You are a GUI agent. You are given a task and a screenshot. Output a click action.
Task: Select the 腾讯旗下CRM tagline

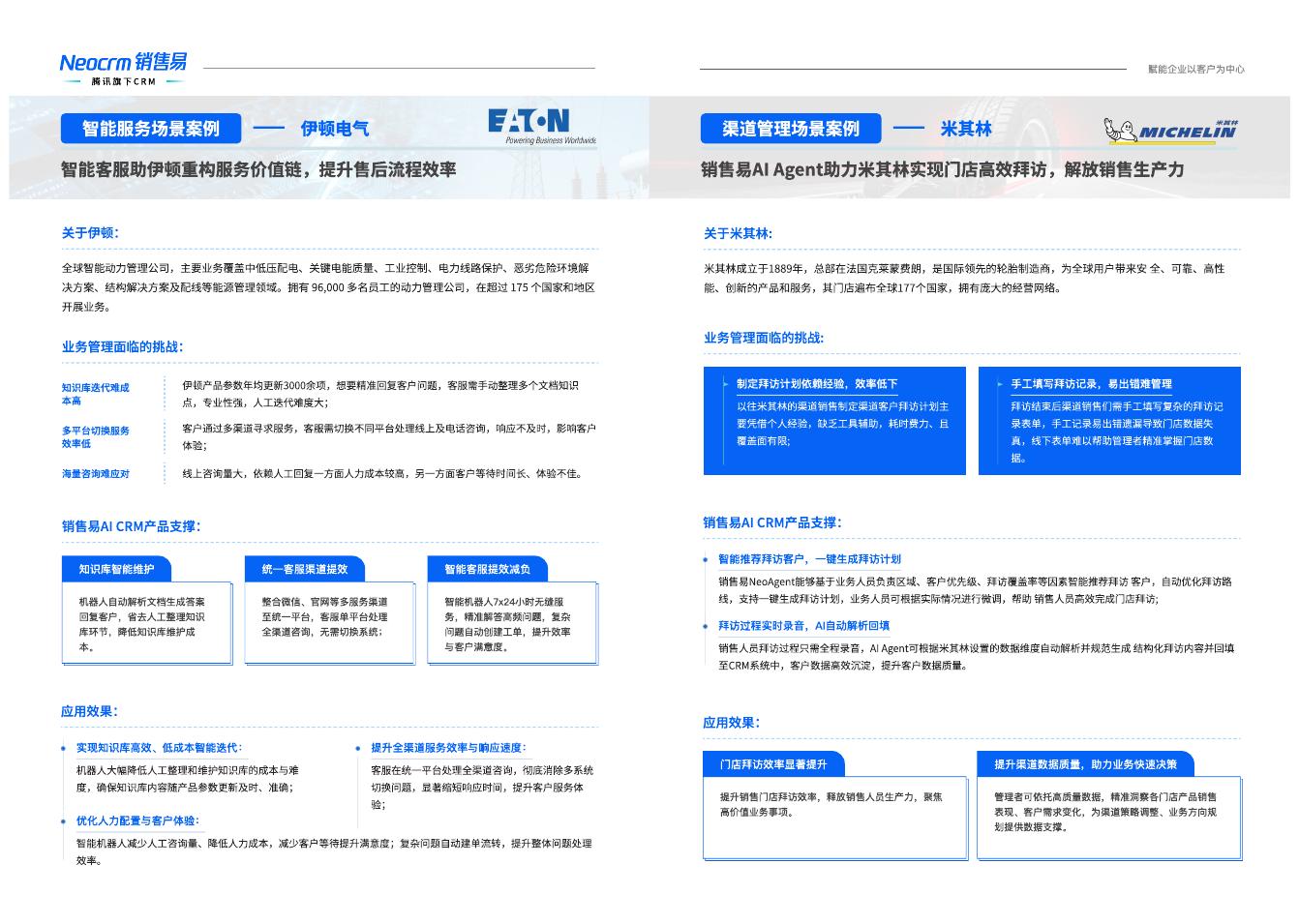click(123, 82)
